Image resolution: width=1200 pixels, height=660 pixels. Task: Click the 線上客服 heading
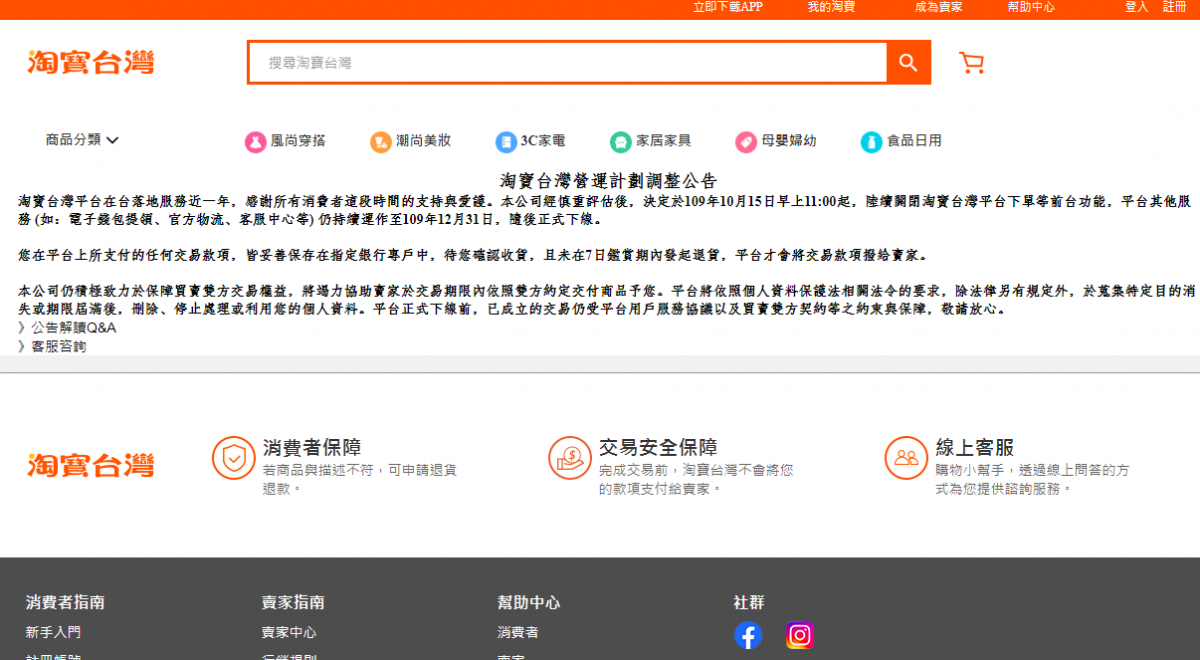pyautogui.click(x=975, y=447)
